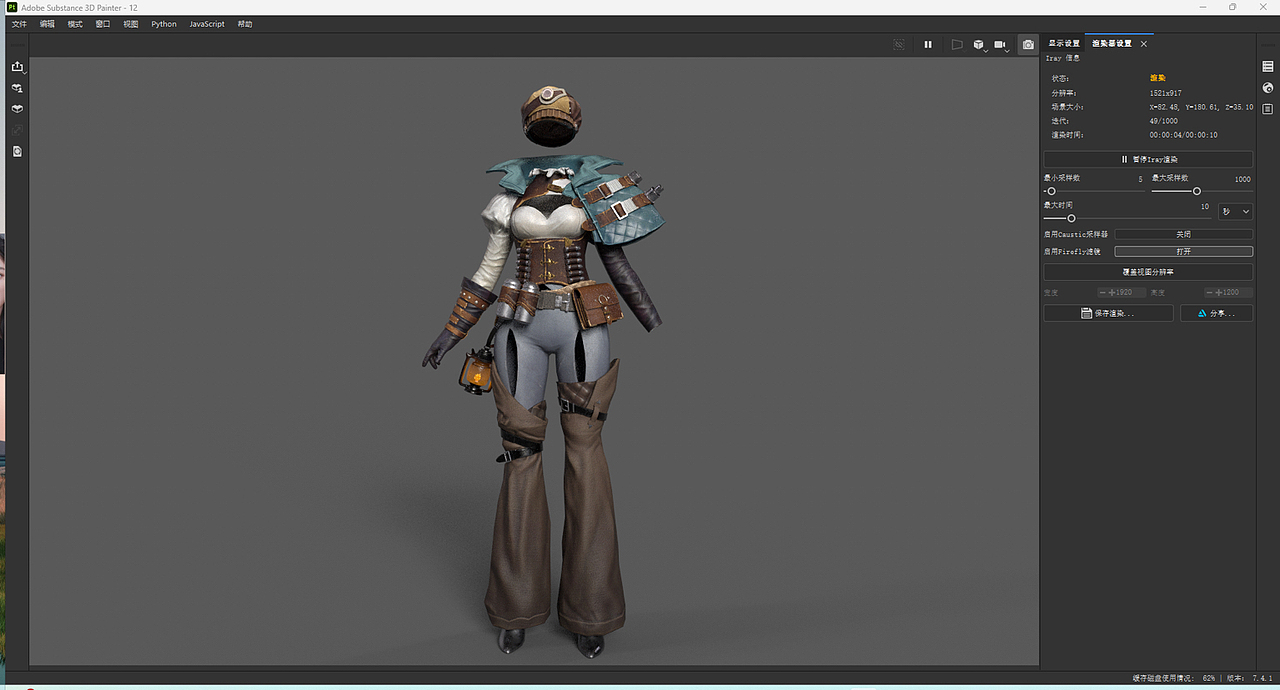This screenshot has height=690, width=1280.
Task: Click the width field showing 1920
Action: pos(1122,292)
